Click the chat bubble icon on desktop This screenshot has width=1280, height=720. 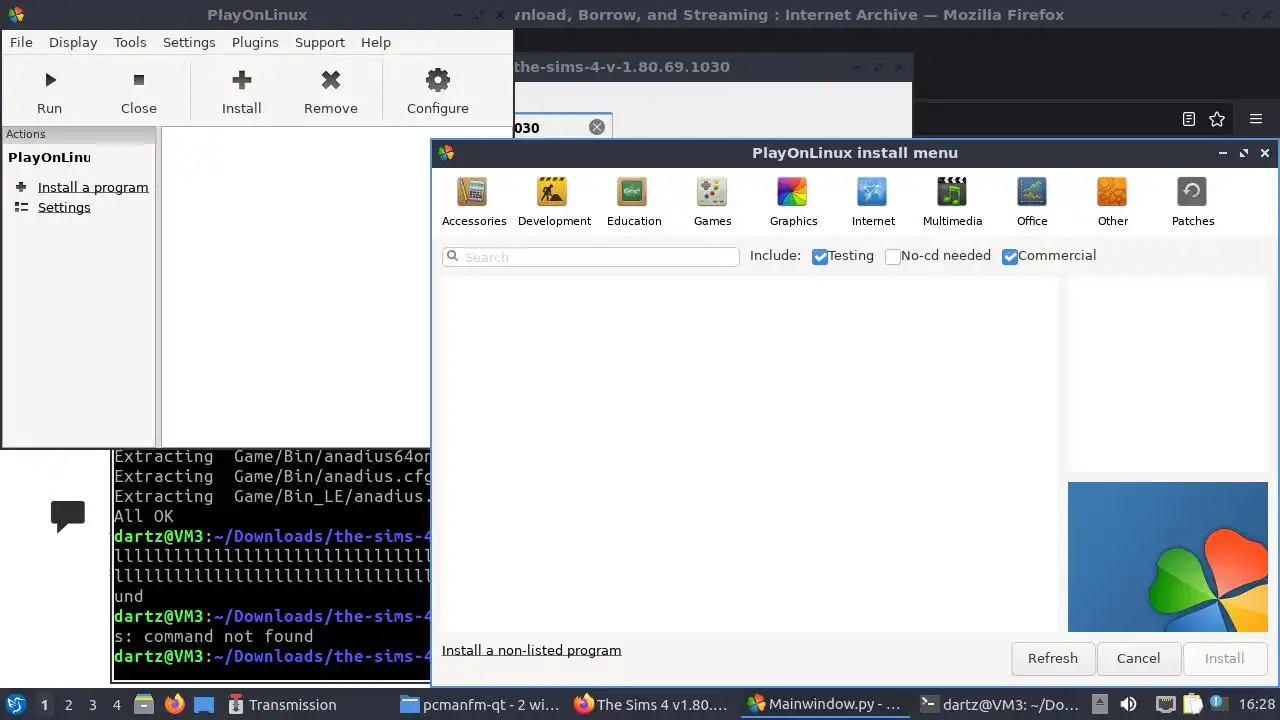click(x=68, y=516)
